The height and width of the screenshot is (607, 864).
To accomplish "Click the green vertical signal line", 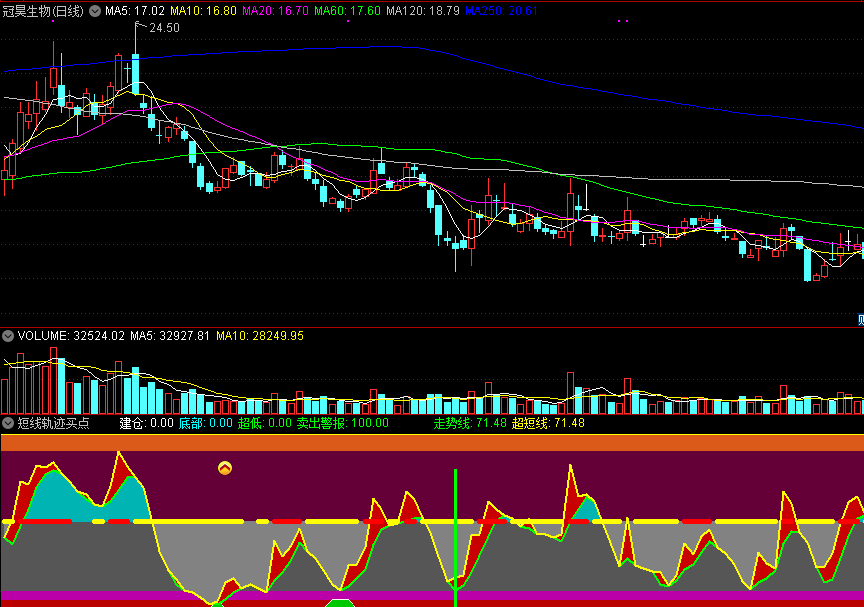I will click(x=455, y=537).
